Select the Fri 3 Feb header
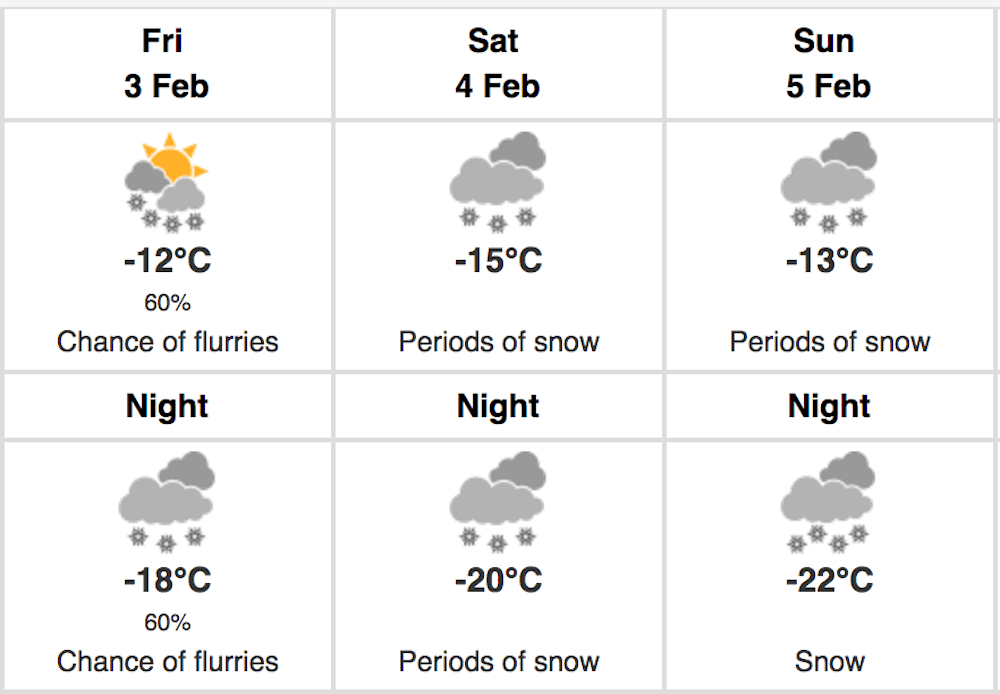The image size is (1000, 694). click(166, 63)
